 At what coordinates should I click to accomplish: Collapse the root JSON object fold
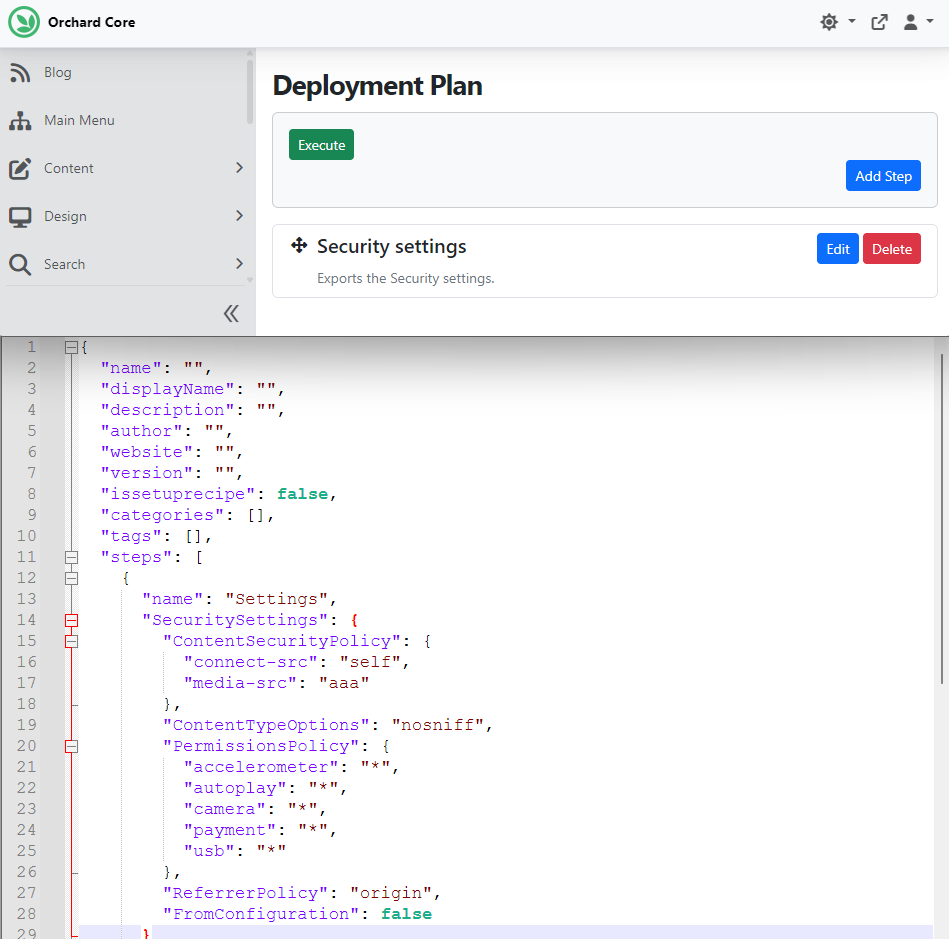tap(71, 348)
